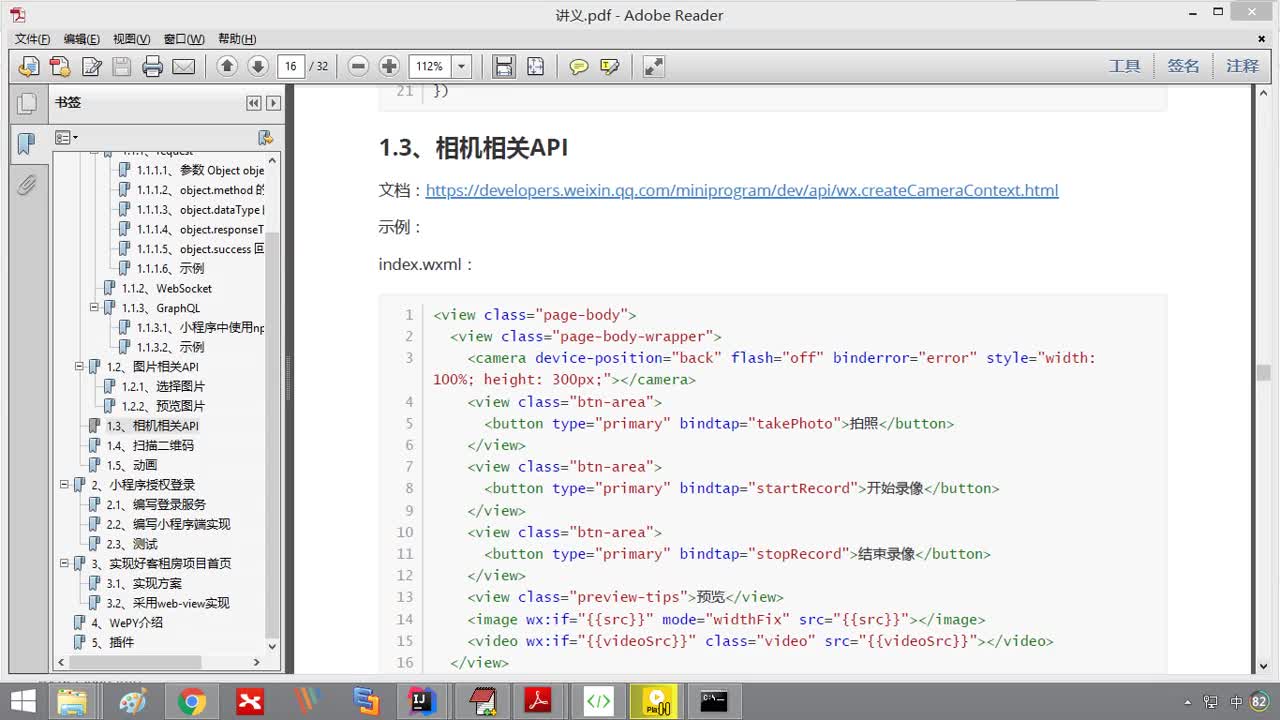Collapse the 2、小程序授权登录 bookmark node
This screenshot has width=1280, height=720.
coord(65,485)
